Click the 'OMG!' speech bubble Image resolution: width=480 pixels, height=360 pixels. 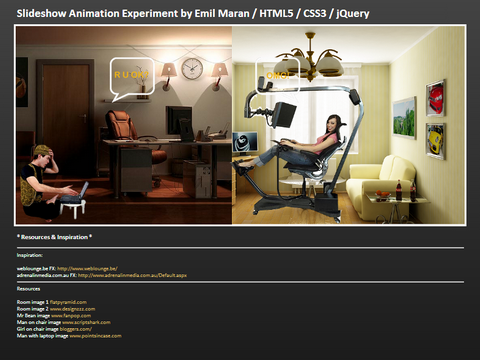click(x=277, y=75)
